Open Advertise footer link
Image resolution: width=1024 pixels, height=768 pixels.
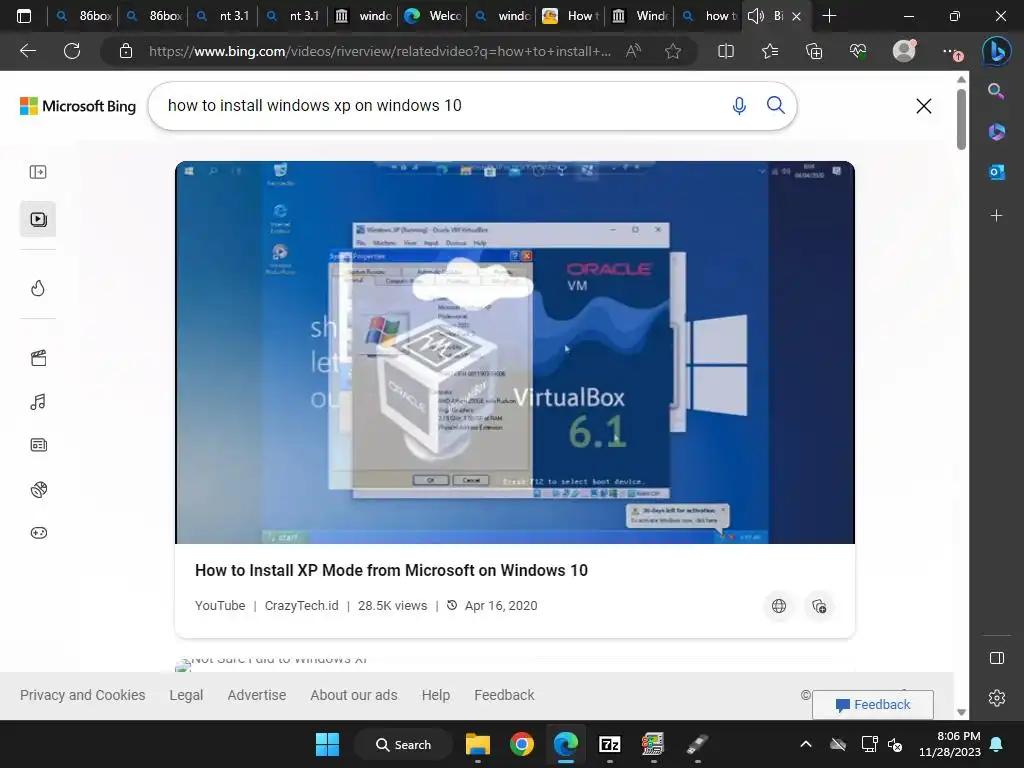pos(257,695)
